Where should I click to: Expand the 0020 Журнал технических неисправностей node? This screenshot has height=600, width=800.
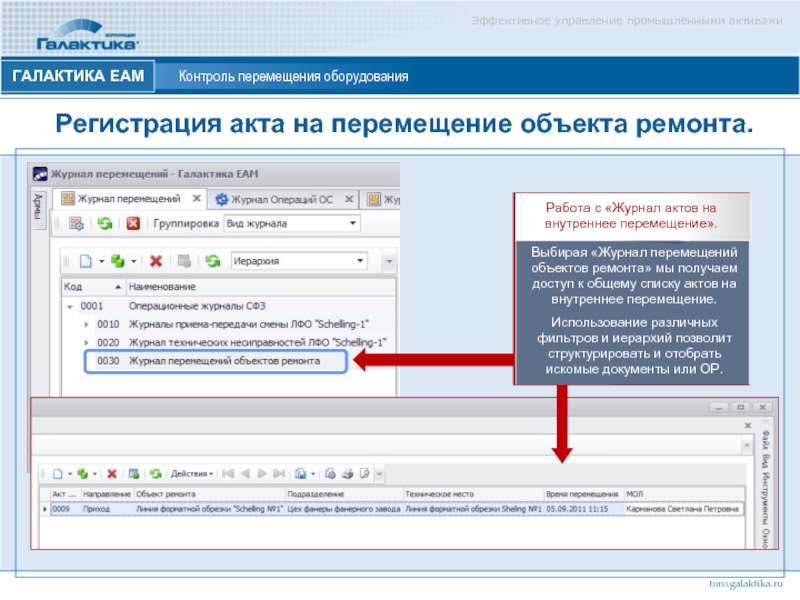[86, 343]
